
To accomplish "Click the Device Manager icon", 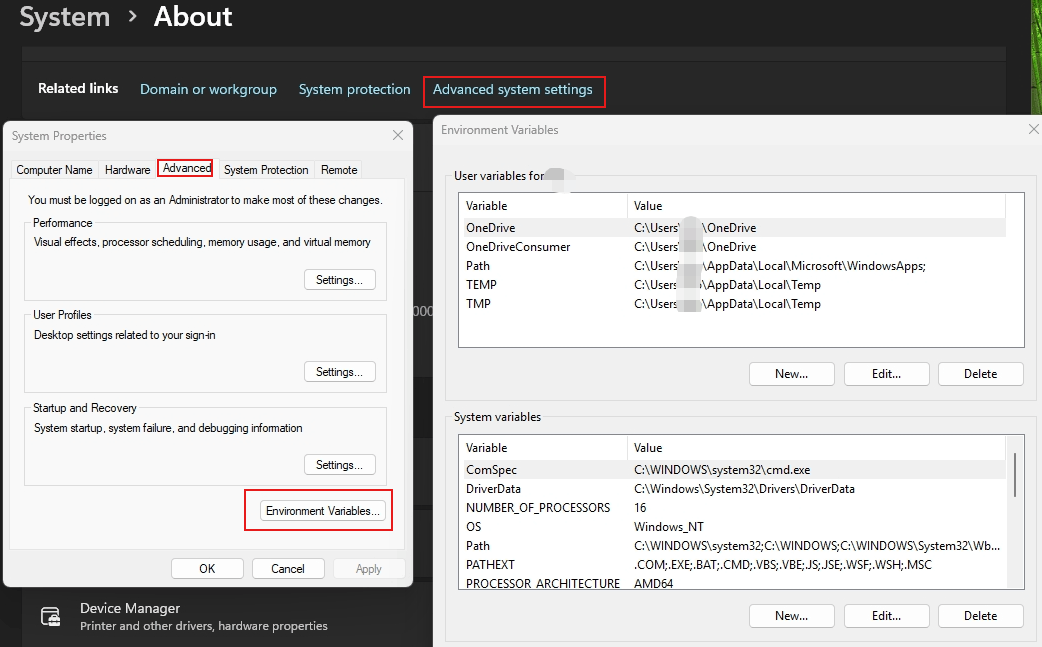I will point(50,617).
